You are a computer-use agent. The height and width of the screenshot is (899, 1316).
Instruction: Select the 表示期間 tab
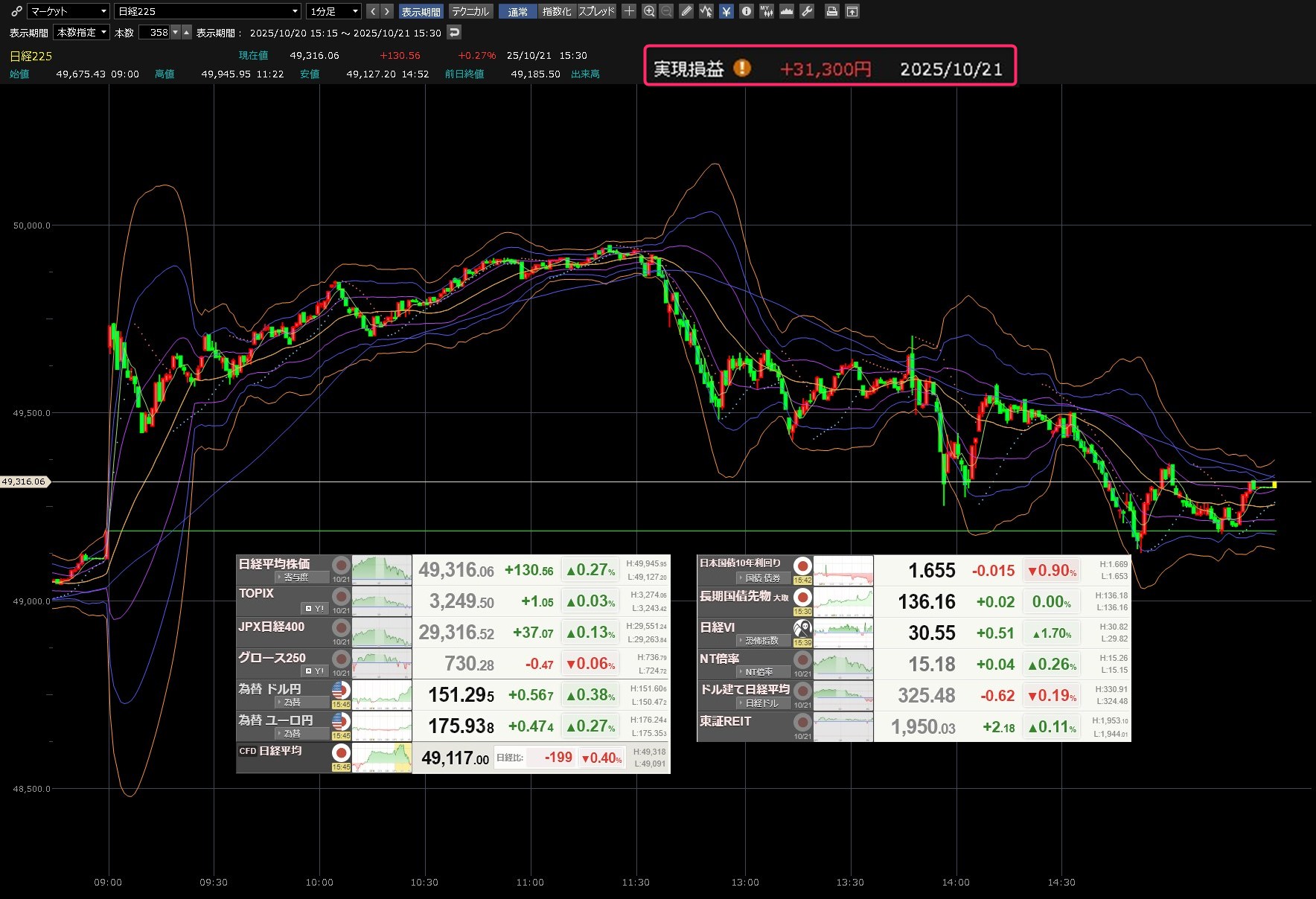[x=421, y=11]
